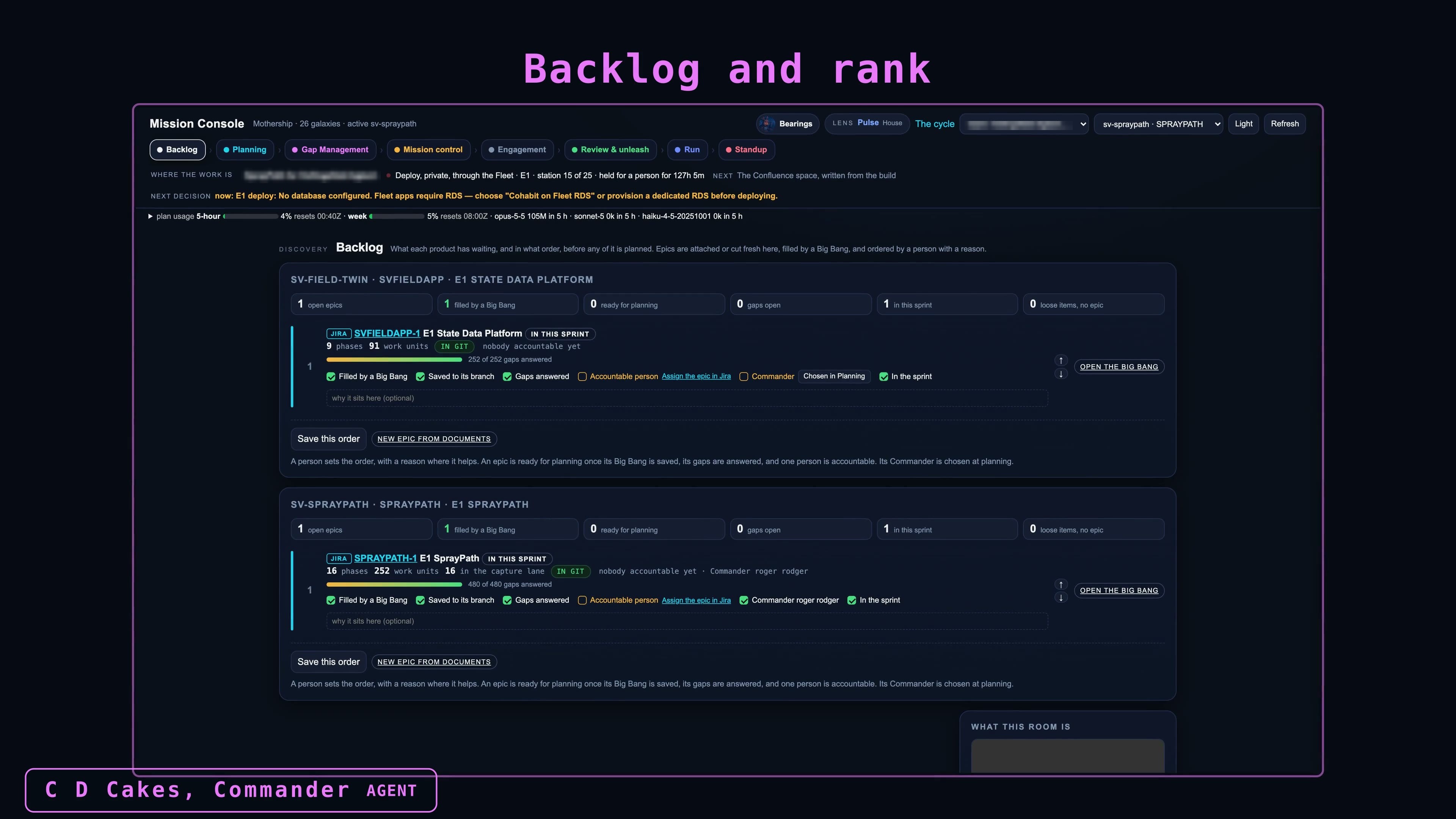Toggle Saved to its branch for SPRAYPATH-1
The height and width of the screenshot is (819, 1456).
tap(420, 601)
